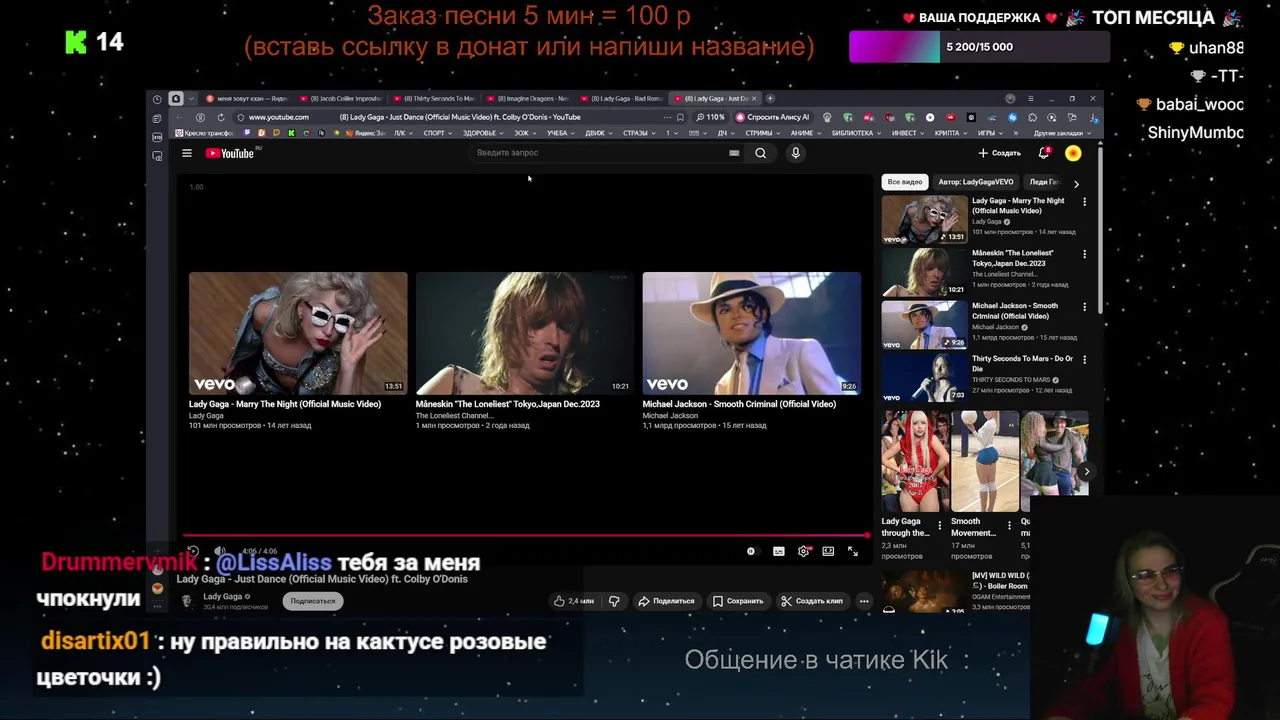The width and height of the screenshot is (1280, 720).
Task: Open more actions ellipsis under the video
Action: pos(864,601)
